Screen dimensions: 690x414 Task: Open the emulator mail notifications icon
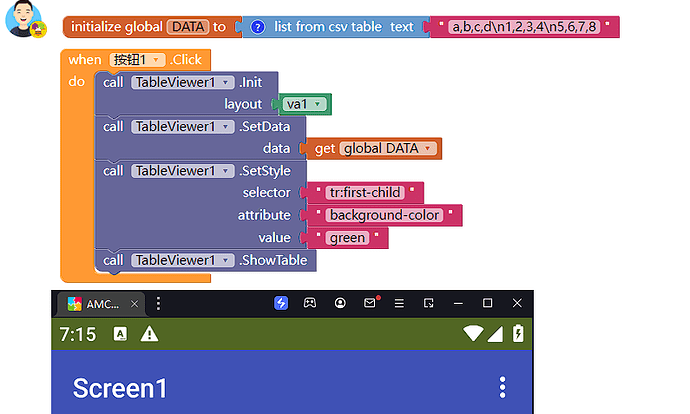coord(371,302)
